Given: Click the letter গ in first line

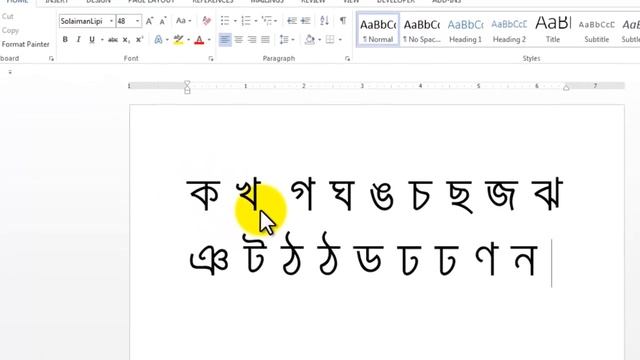Looking at the screenshot, I should pyautogui.click(x=304, y=195).
